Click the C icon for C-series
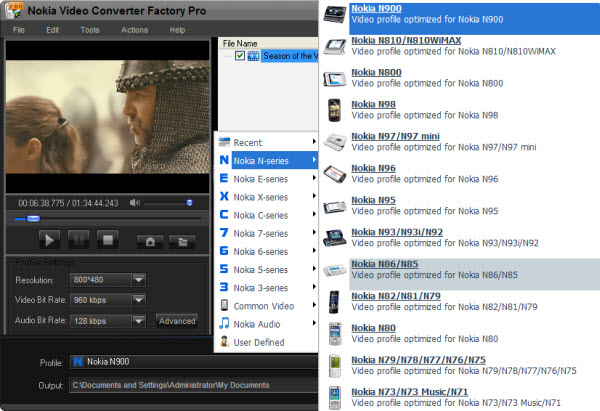The height and width of the screenshot is (411, 600). (x=224, y=214)
